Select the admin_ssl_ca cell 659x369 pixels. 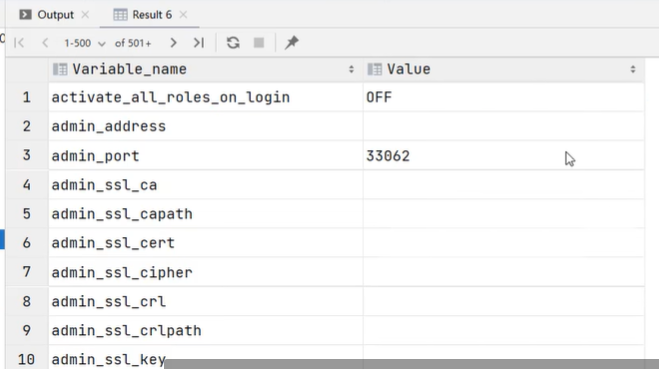[206, 185]
